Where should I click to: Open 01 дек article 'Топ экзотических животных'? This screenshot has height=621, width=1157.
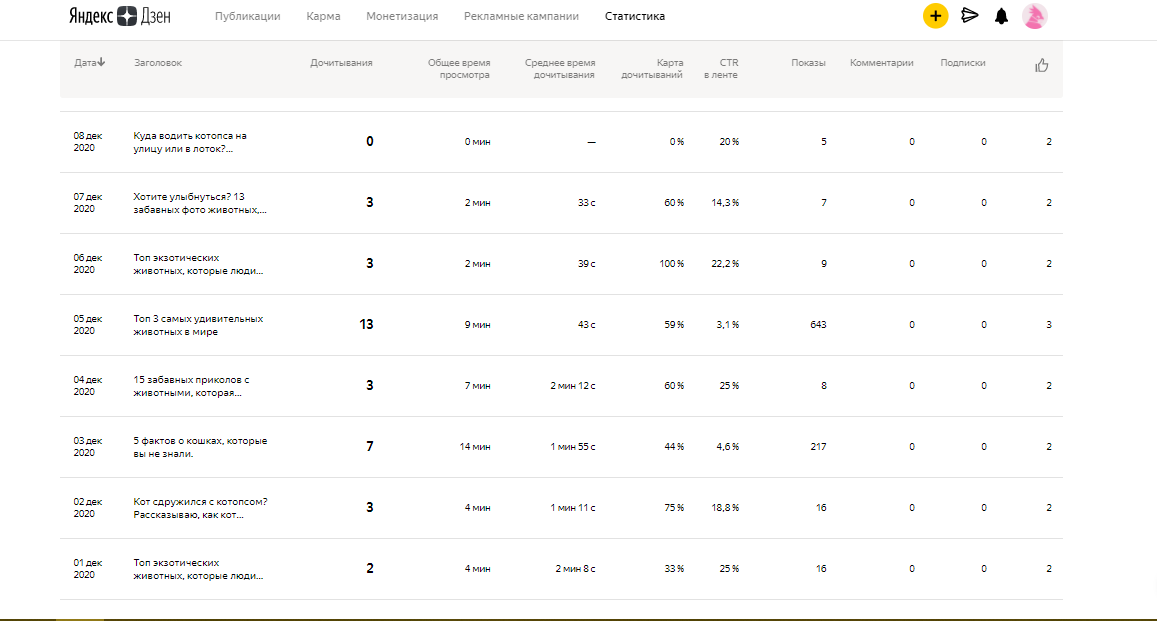tap(198, 569)
